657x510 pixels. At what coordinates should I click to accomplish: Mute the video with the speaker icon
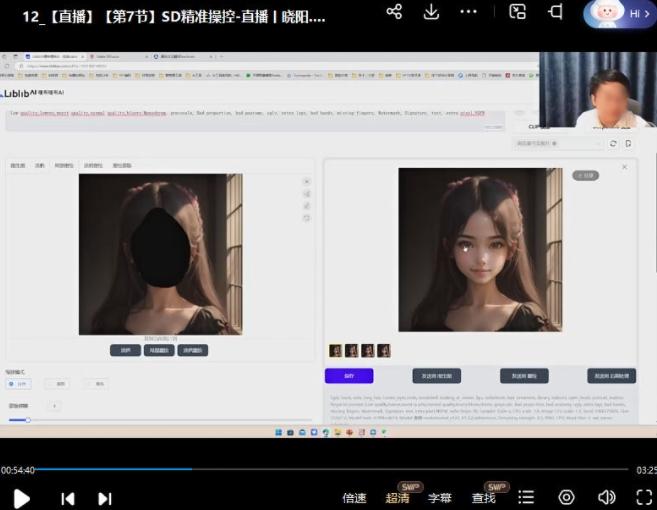606,497
